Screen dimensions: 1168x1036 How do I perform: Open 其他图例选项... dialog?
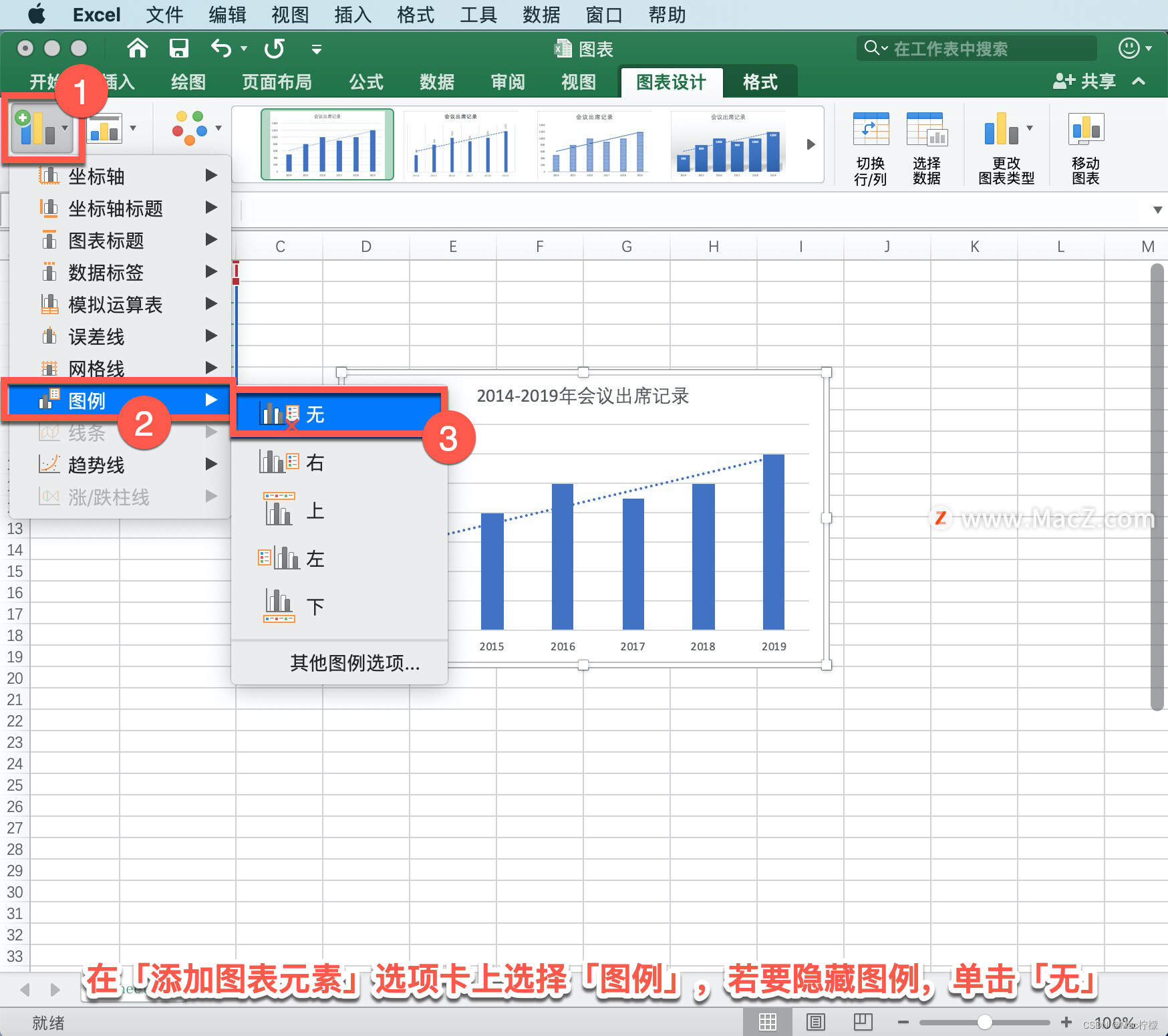tap(355, 663)
